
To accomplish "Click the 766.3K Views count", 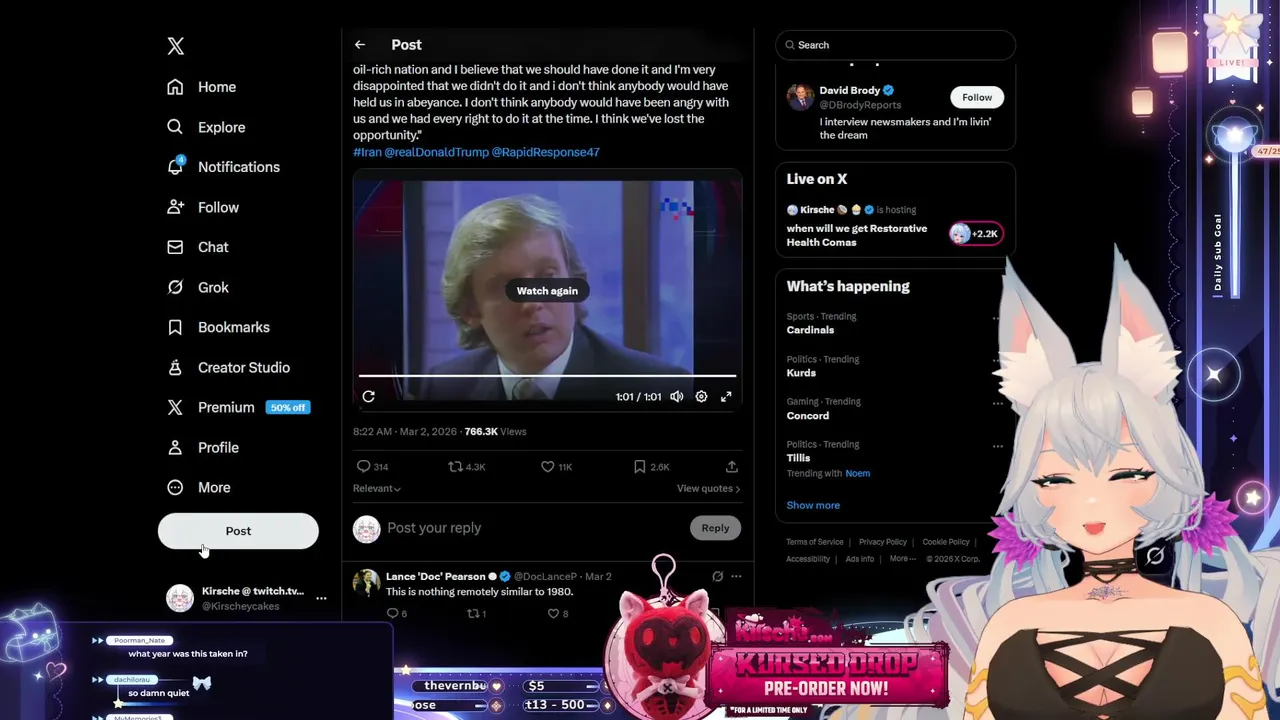I will (x=495, y=432).
